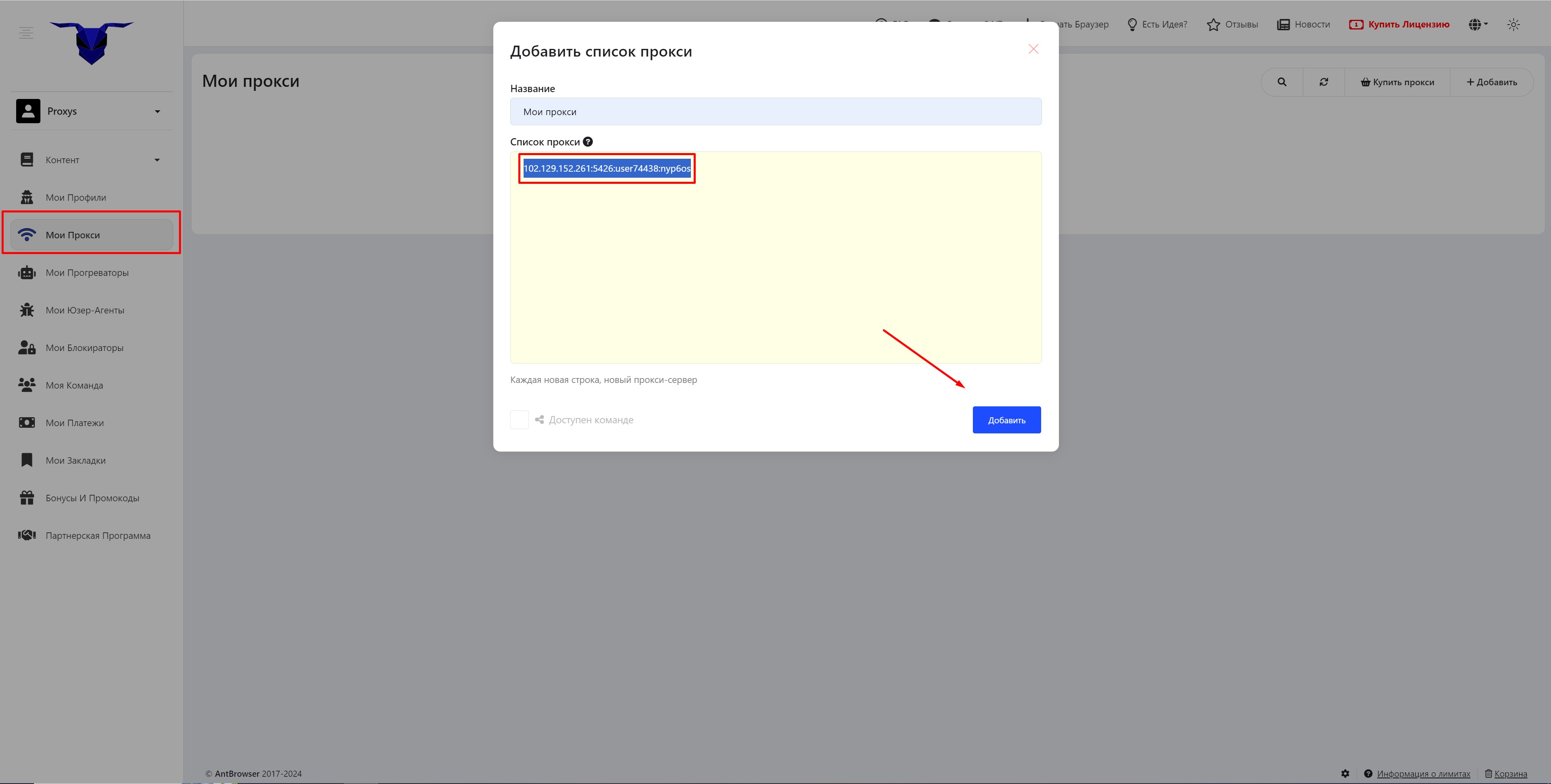The width and height of the screenshot is (1551, 784).
Task: Close the Добавить список прокси dialog
Action: tap(1033, 49)
